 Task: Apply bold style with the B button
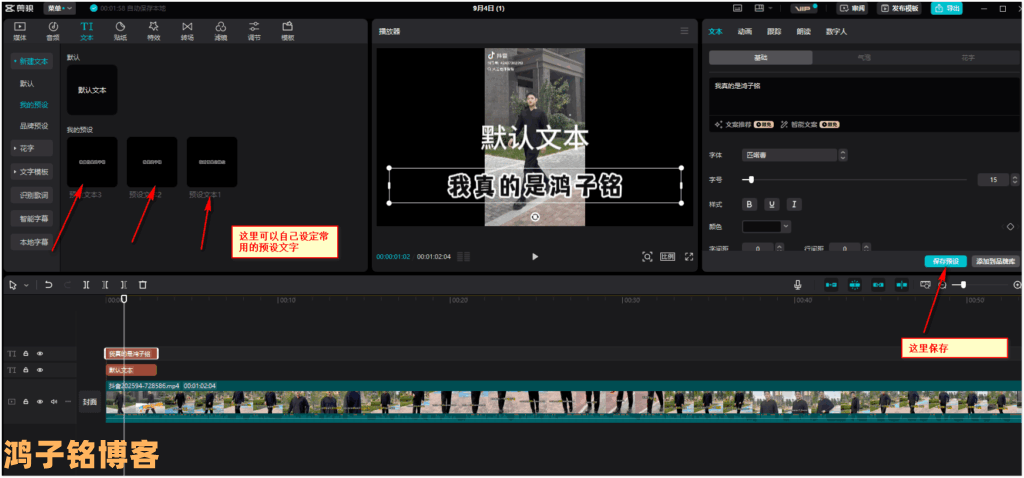pyautogui.click(x=750, y=204)
